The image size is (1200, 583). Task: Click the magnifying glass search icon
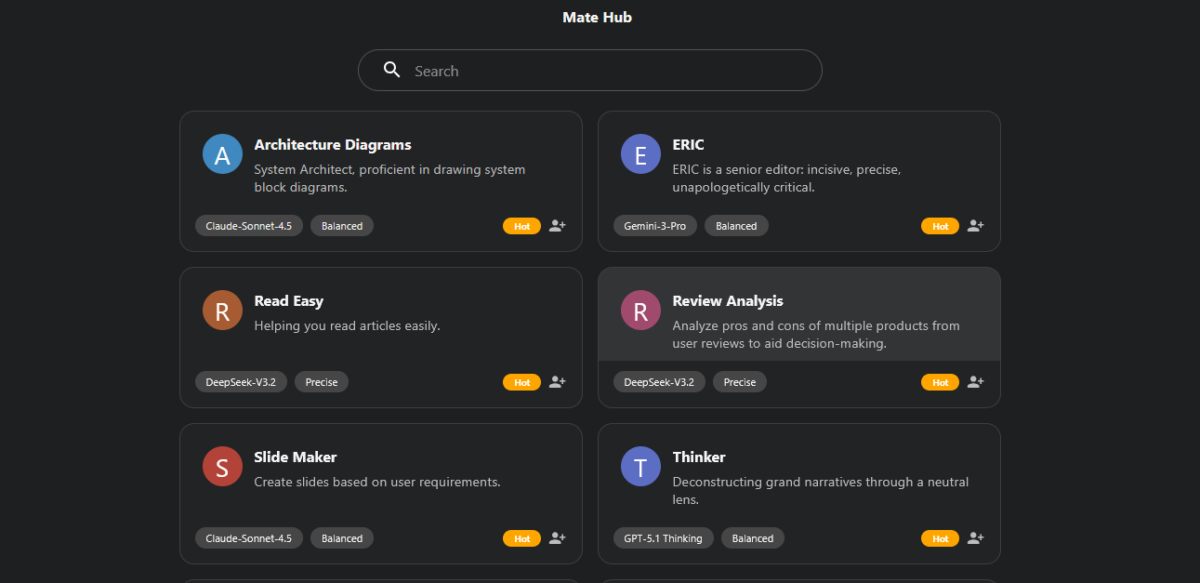pos(392,70)
